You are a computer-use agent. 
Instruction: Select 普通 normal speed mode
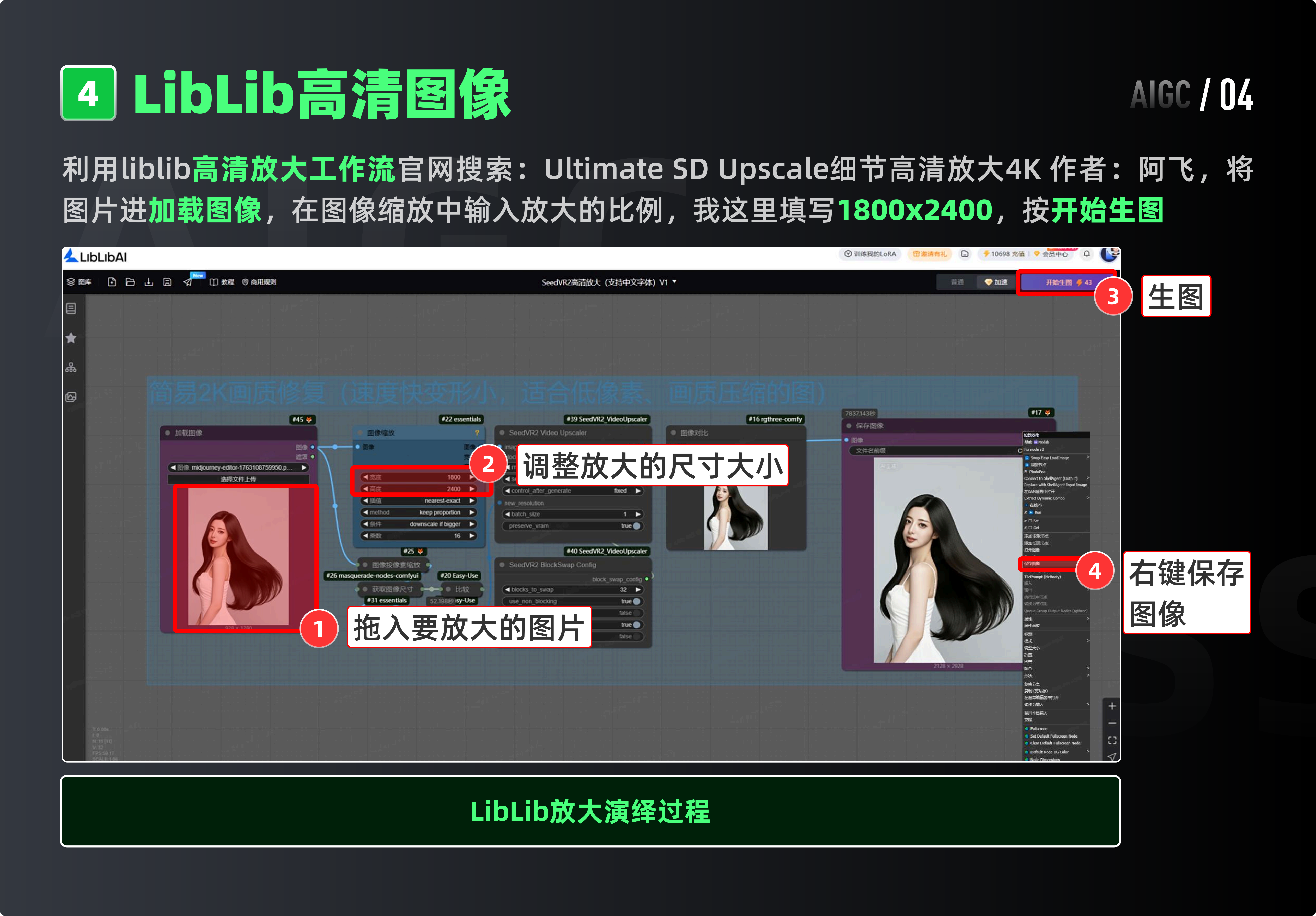tap(957, 282)
